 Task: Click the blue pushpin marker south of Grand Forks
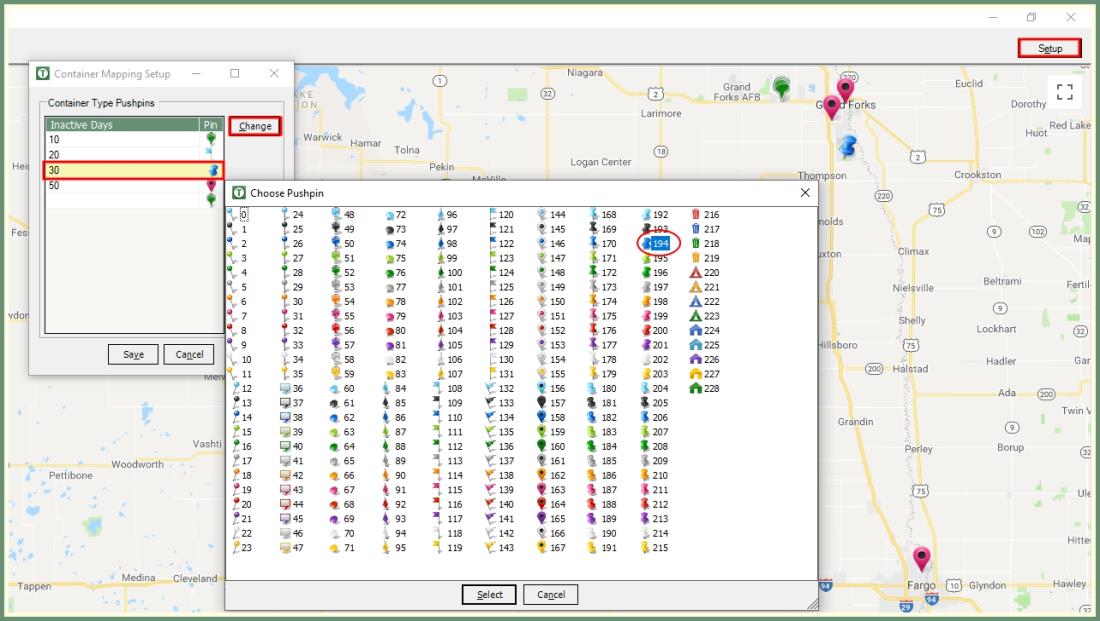coord(847,146)
